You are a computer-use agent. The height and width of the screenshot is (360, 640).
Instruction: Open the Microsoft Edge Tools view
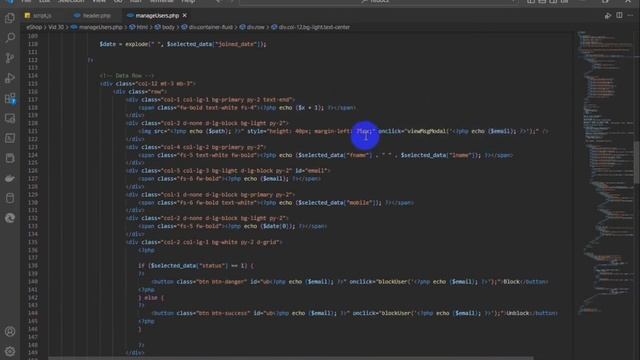coord(10,218)
